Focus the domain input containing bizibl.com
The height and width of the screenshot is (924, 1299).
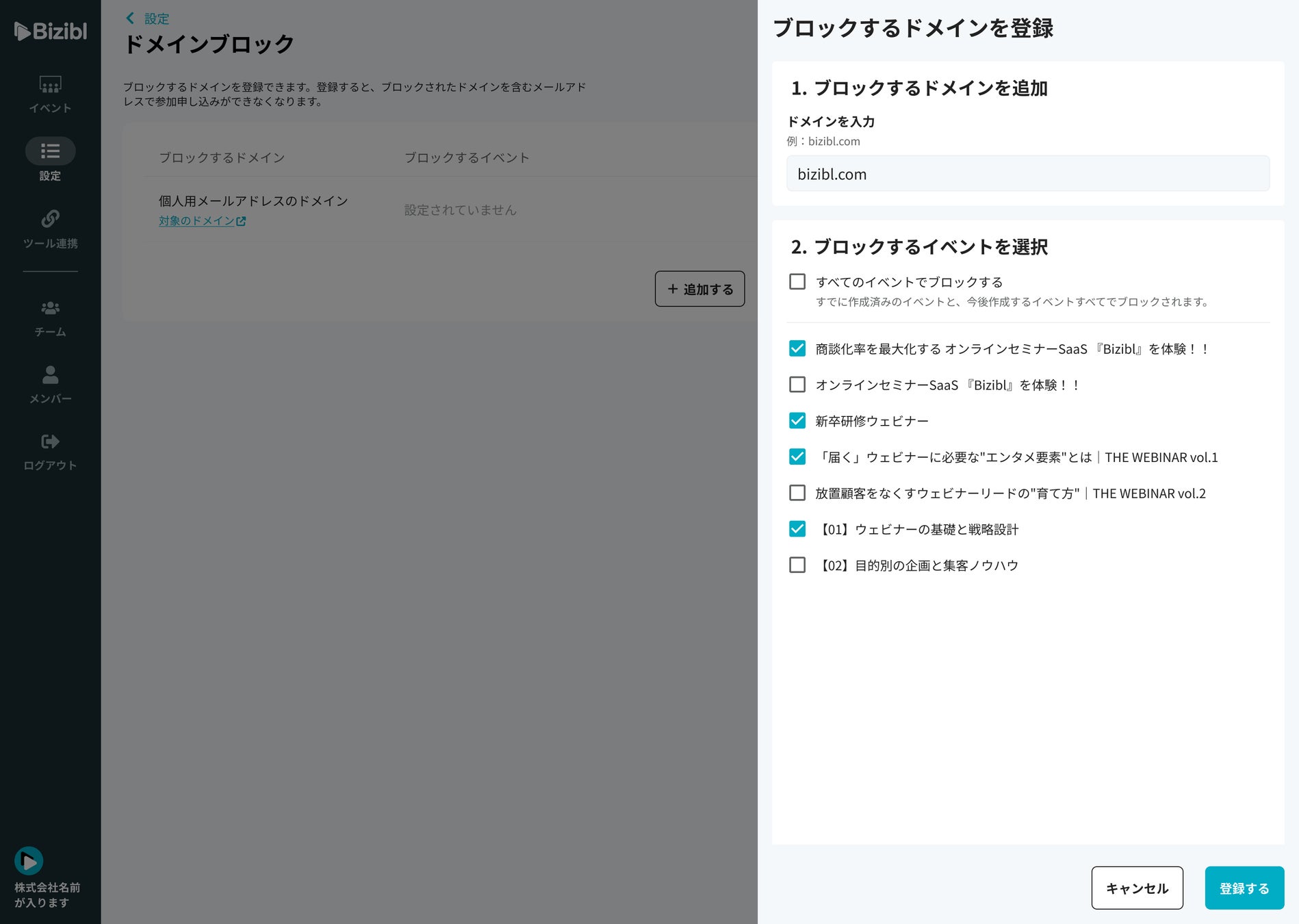pos(1028,174)
